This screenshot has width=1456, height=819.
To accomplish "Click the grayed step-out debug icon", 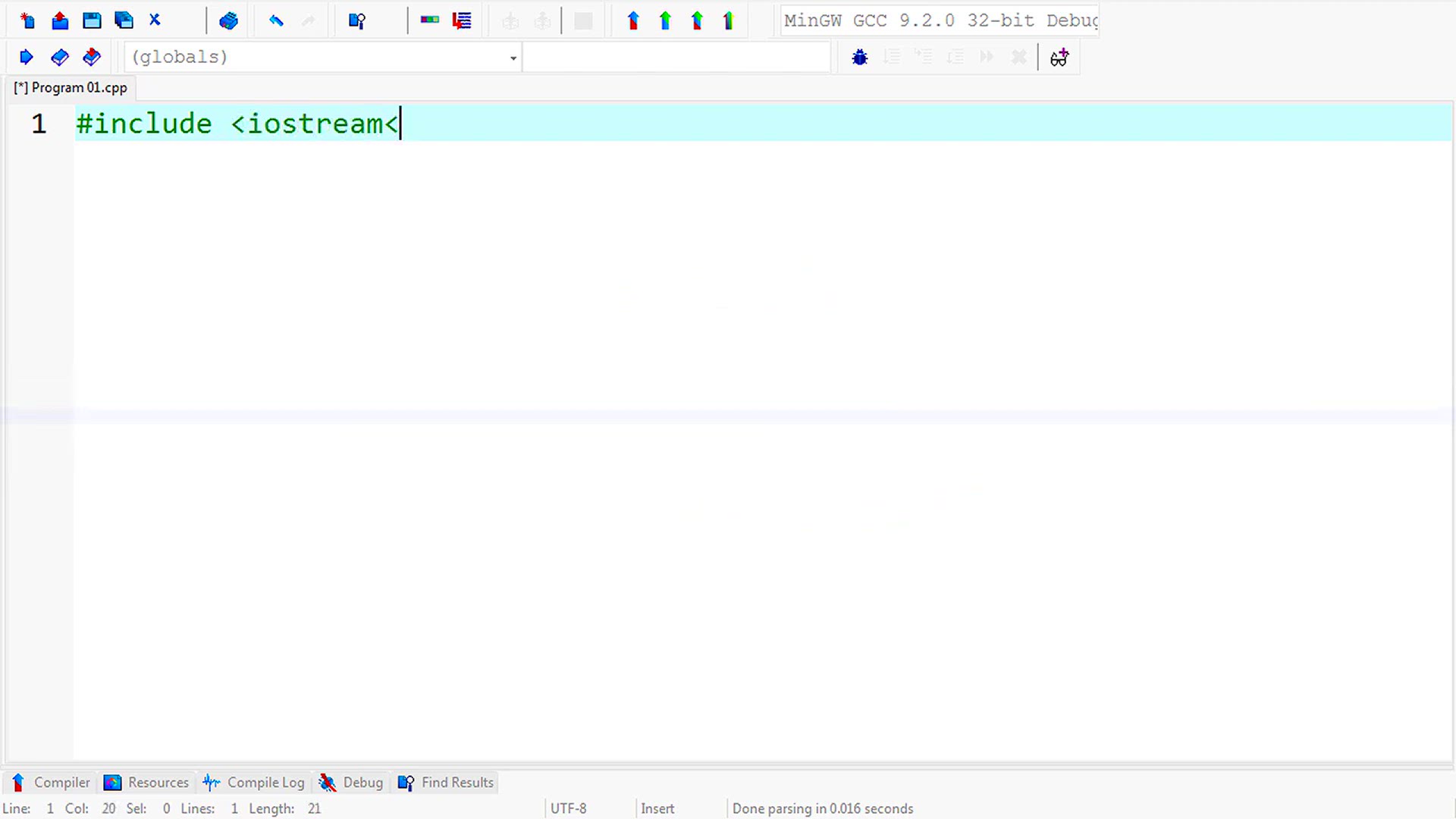I will (955, 57).
